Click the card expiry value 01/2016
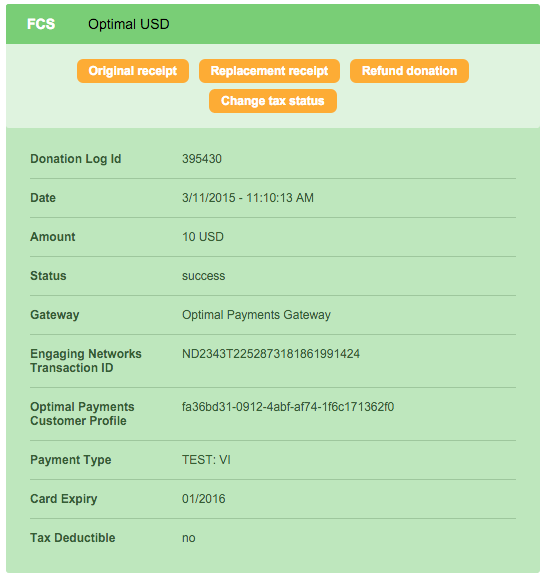This screenshot has width=545, height=577. (x=204, y=499)
